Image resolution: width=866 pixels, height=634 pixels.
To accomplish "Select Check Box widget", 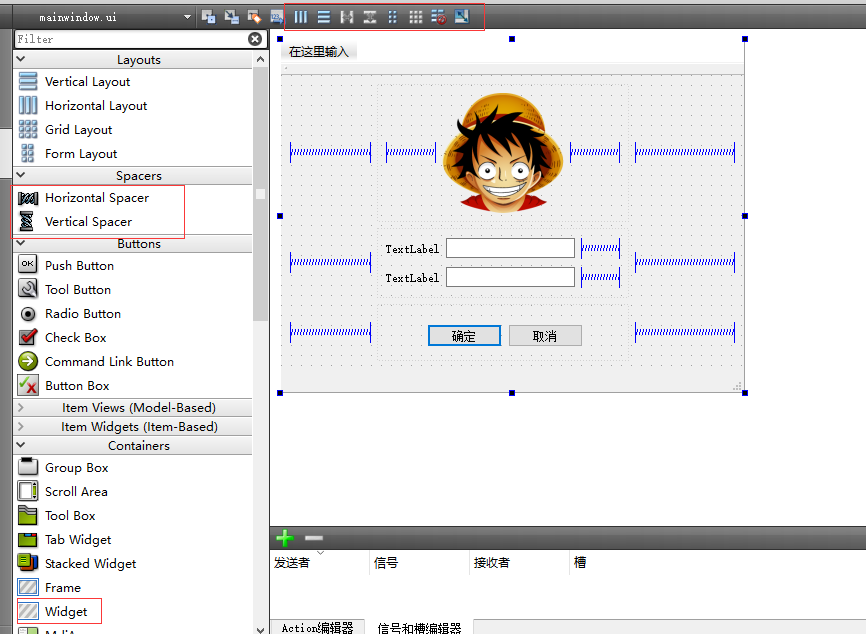I will click(62, 337).
